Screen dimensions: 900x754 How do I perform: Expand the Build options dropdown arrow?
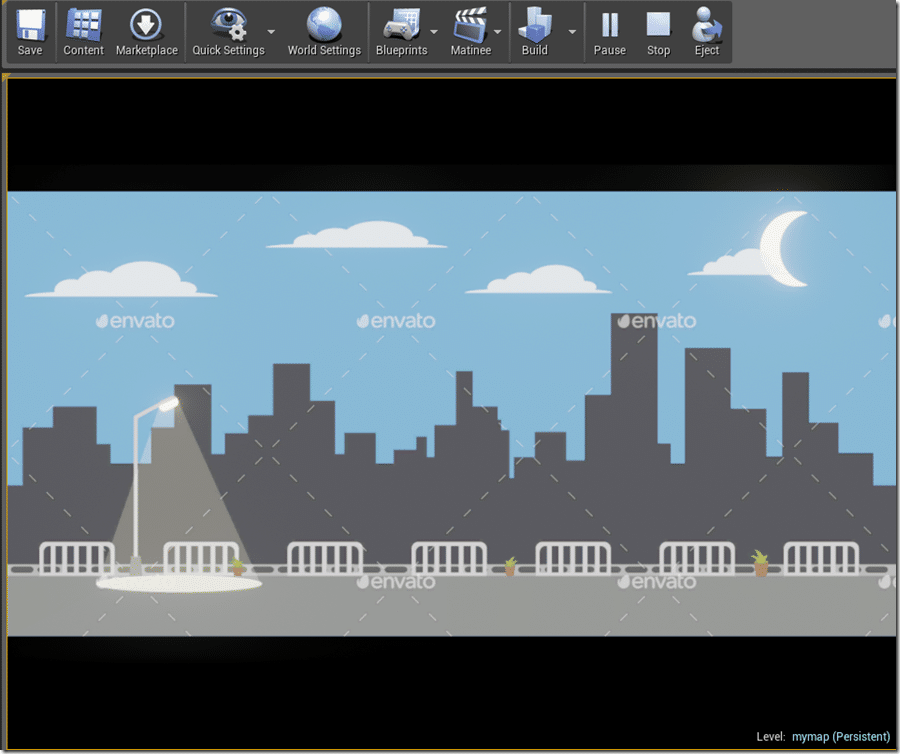click(572, 32)
